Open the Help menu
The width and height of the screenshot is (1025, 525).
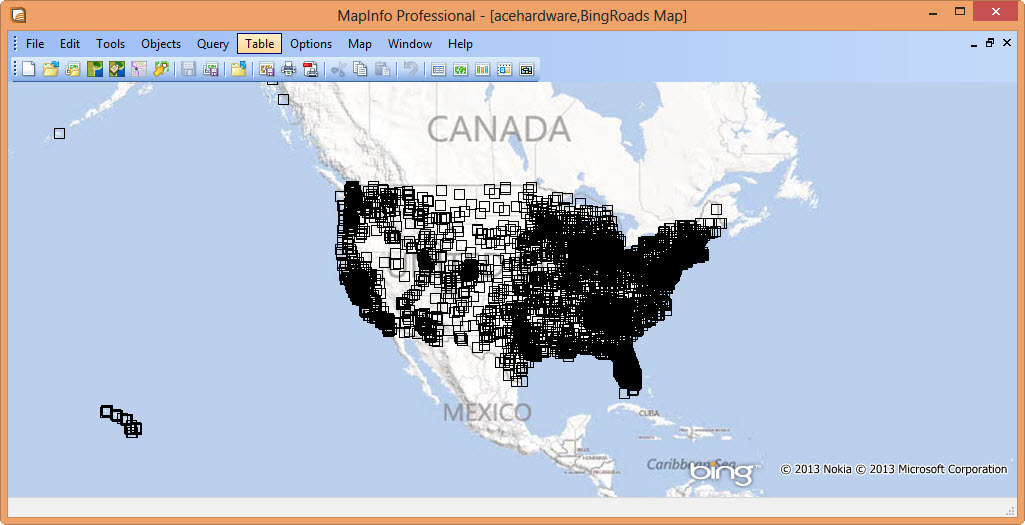click(x=460, y=44)
